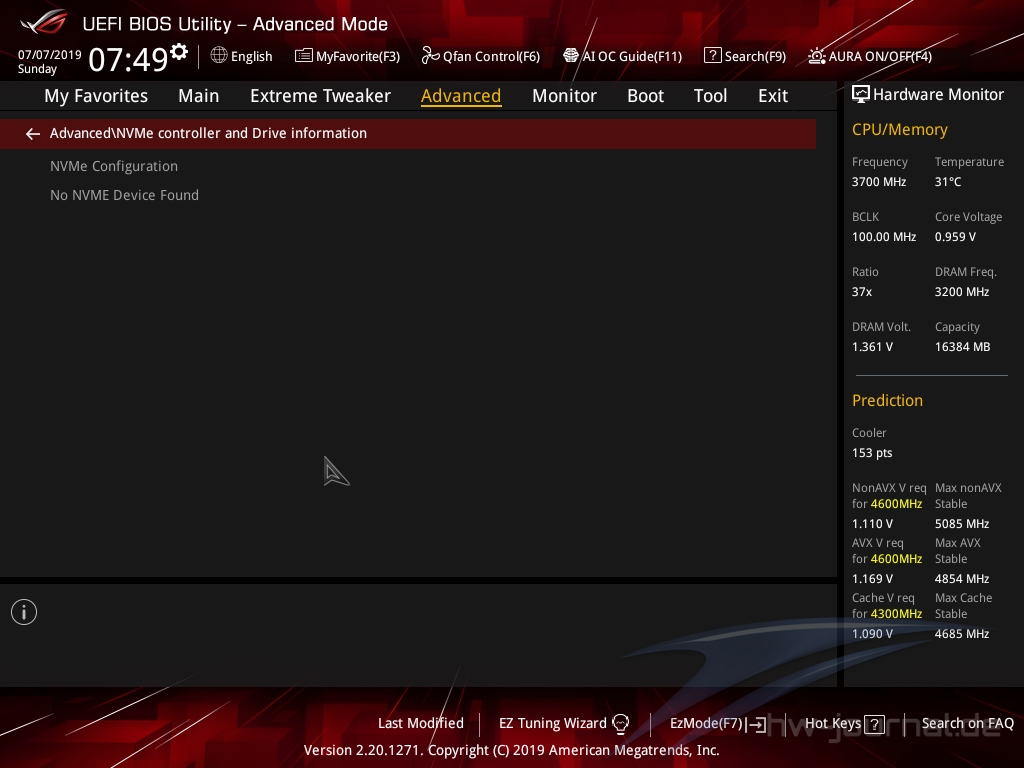
Task: Toggle AURA ON/OFF(F4)
Action: pyautogui.click(x=880, y=57)
